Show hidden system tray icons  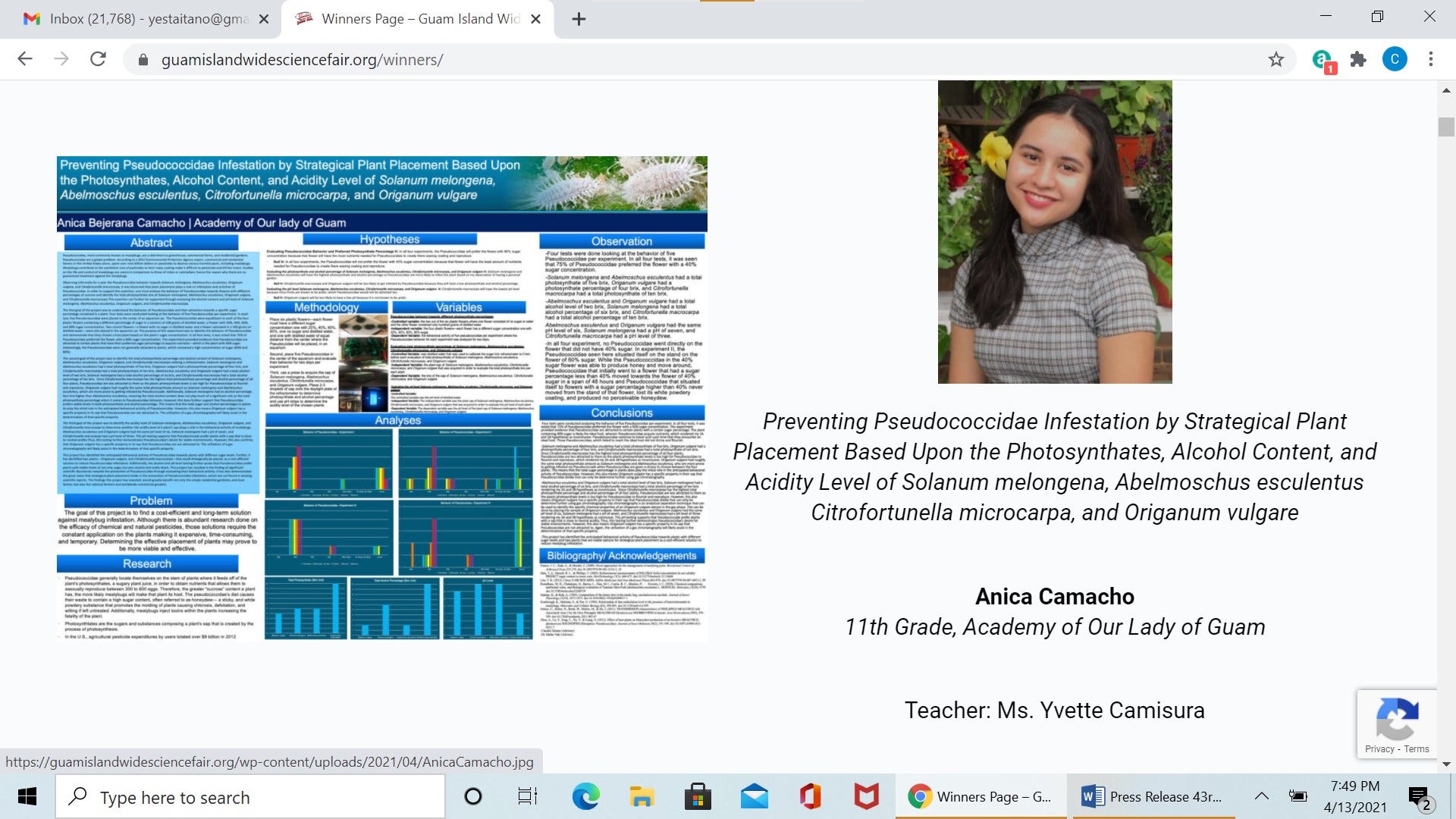[1261, 796]
